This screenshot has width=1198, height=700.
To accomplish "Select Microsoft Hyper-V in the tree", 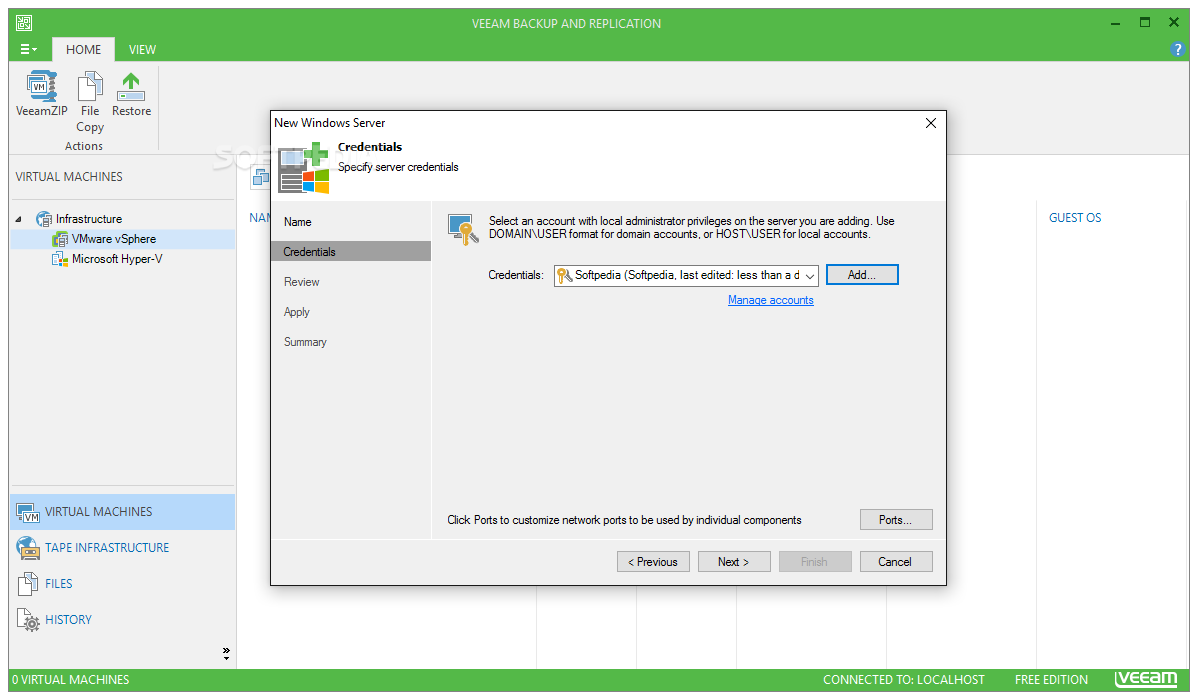I will pos(117,259).
